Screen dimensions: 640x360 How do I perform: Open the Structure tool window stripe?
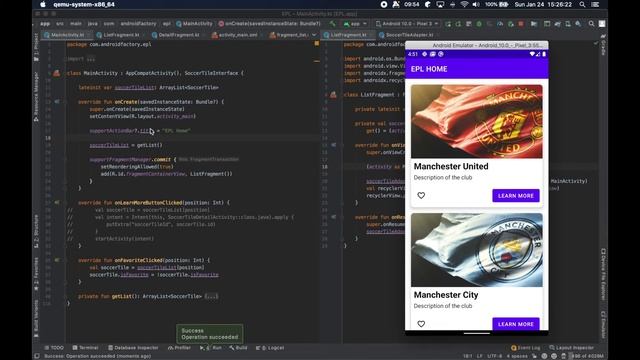click(36, 231)
